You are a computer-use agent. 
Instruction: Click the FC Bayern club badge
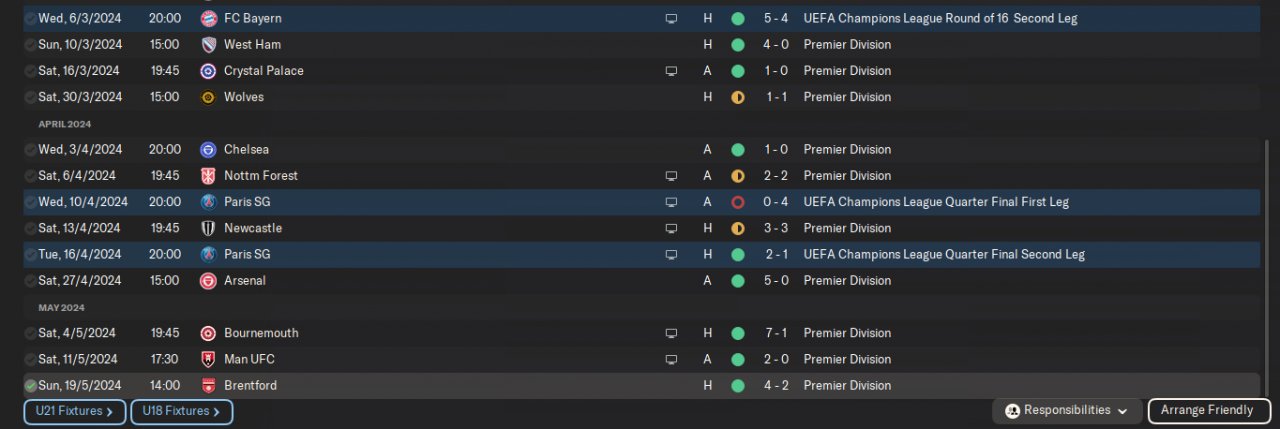click(208, 19)
